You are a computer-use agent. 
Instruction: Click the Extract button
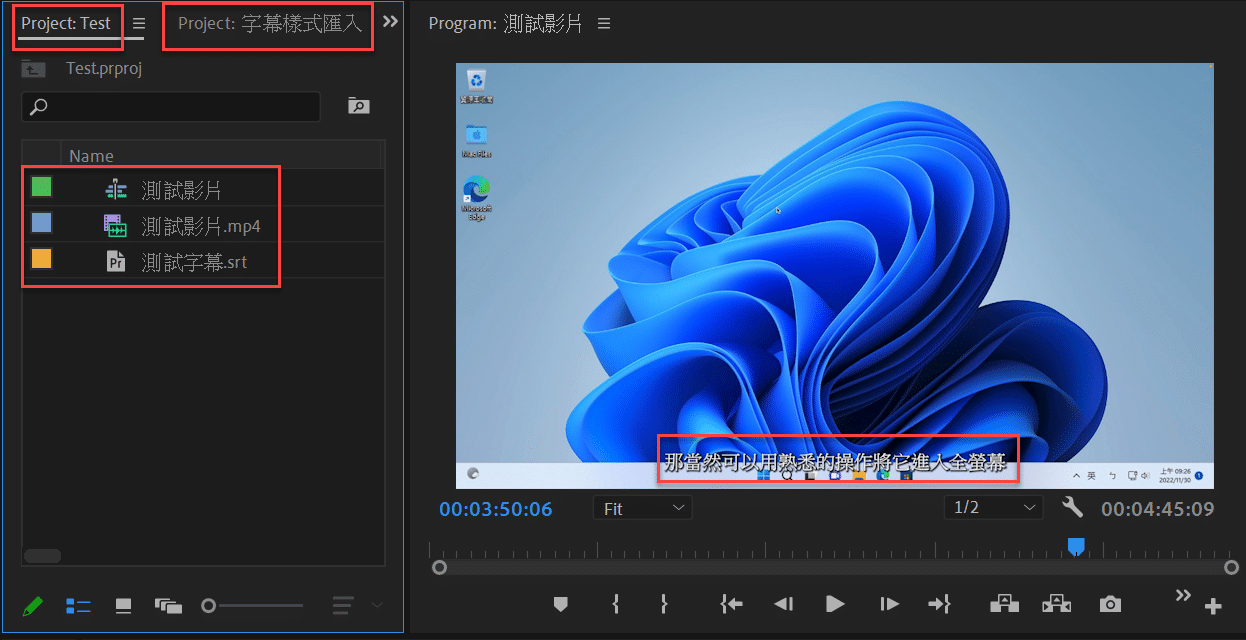pyautogui.click(x=1056, y=604)
